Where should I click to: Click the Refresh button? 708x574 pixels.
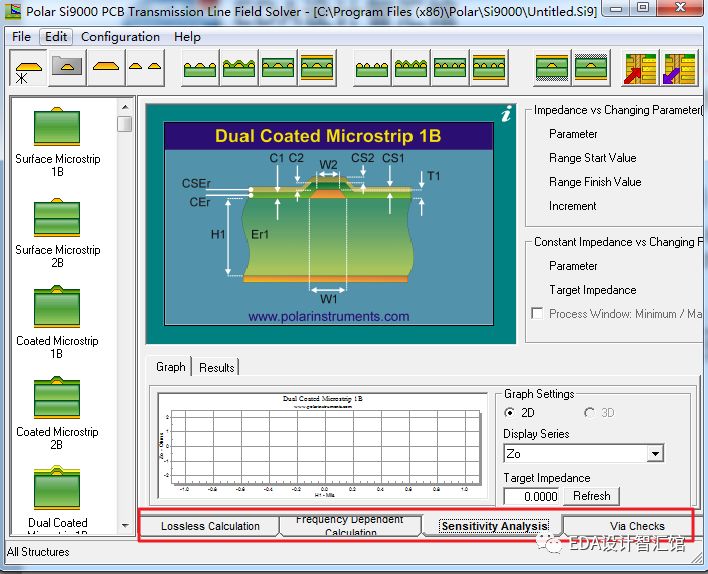click(x=591, y=496)
